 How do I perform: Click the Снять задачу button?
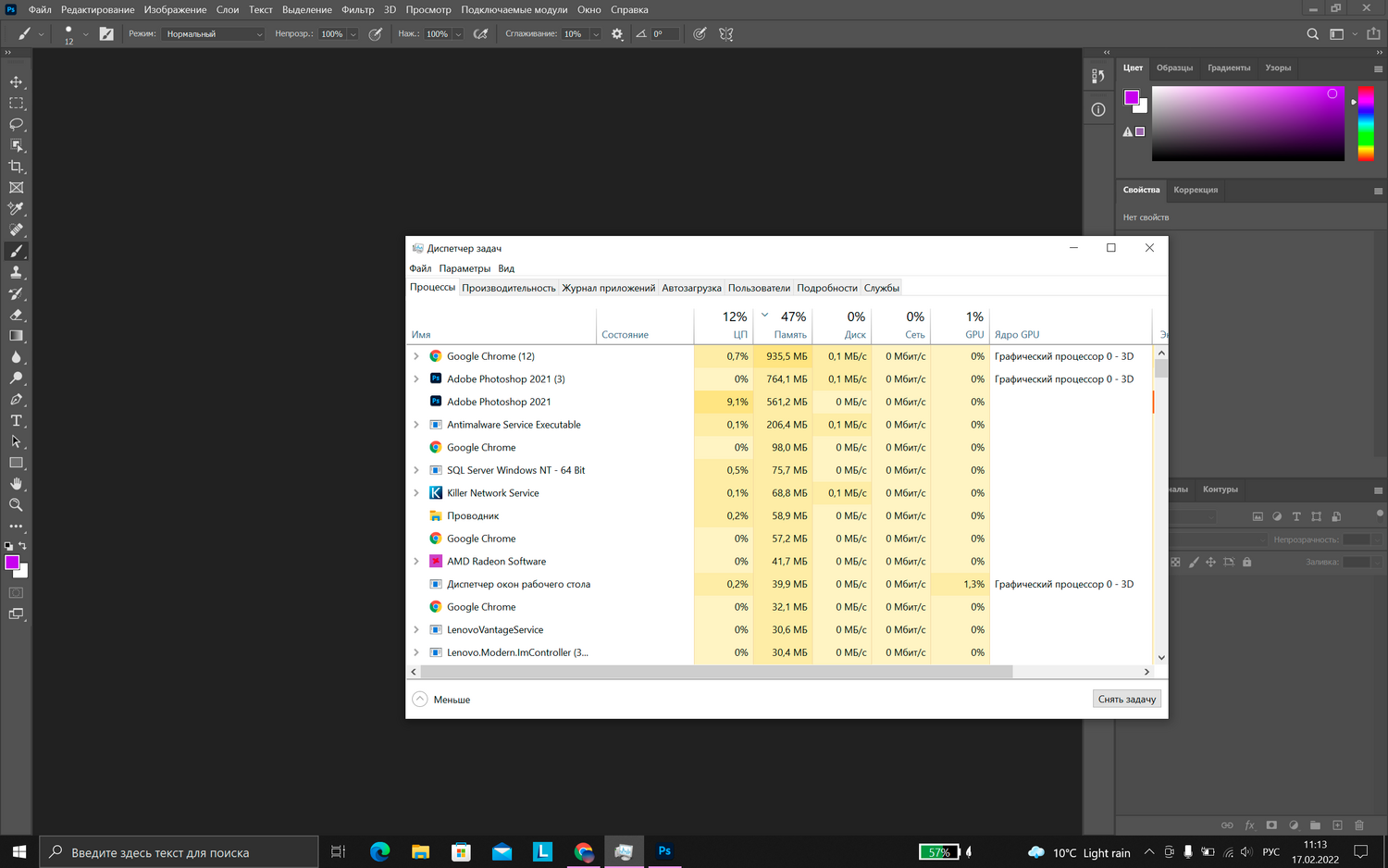(1126, 700)
